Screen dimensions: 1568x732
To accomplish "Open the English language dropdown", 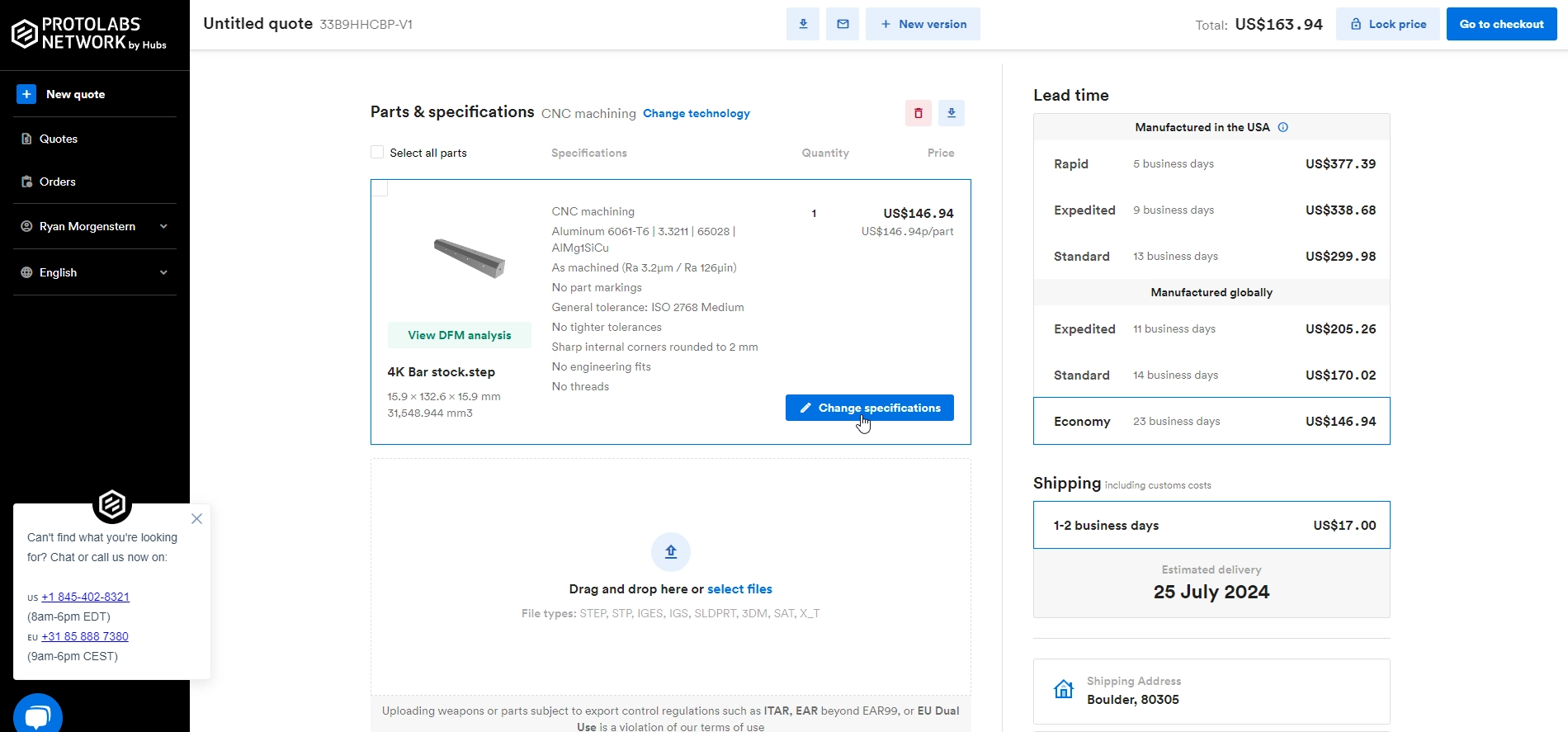I will coord(95,272).
